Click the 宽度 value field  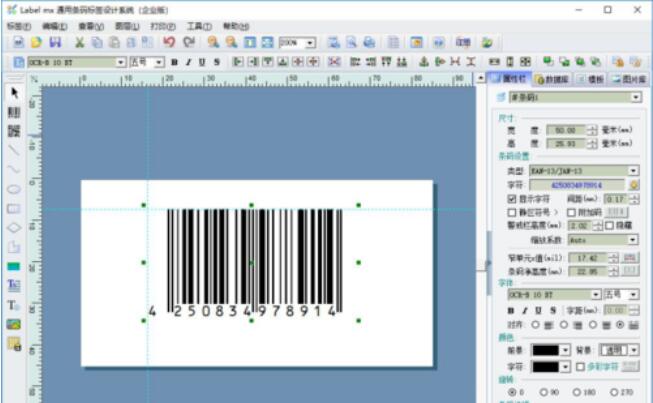(566, 130)
